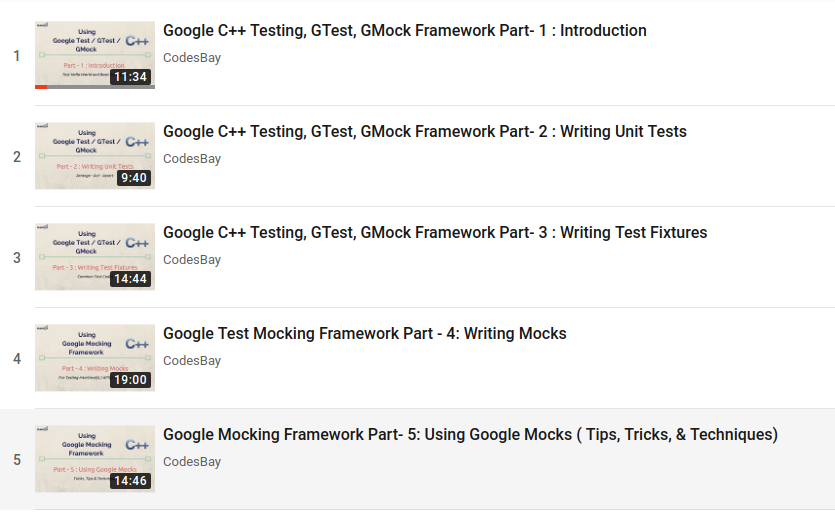Click the 11:34 duration badge
This screenshot has height=512, width=835.
pos(131,77)
